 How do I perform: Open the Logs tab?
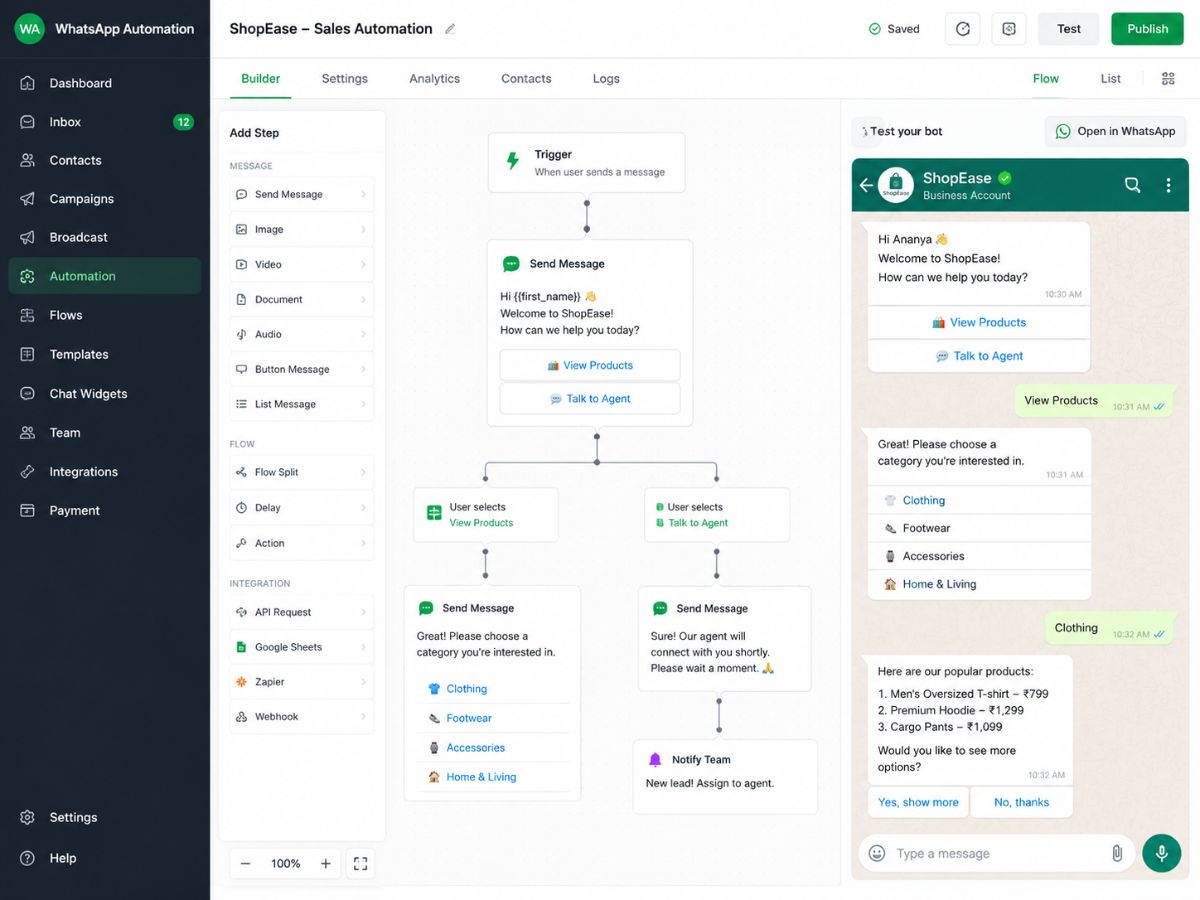tap(606, 79)
